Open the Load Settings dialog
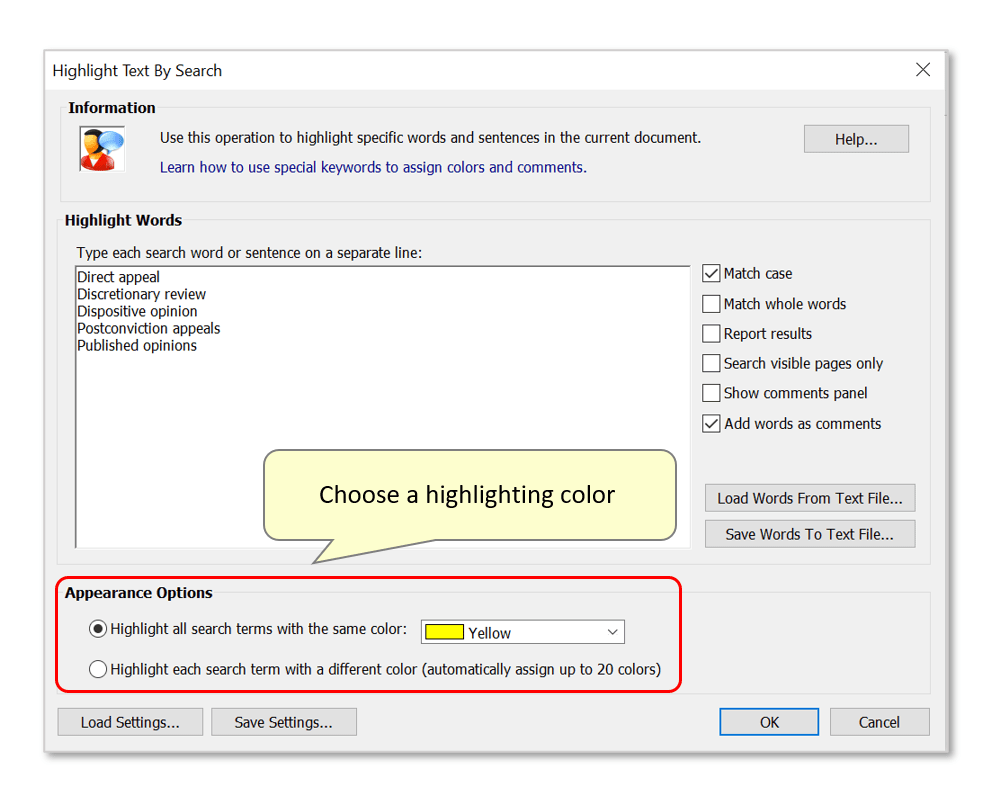Image resolution: width=999 pixels, height=796 pixels. click(x=130, y=721)
